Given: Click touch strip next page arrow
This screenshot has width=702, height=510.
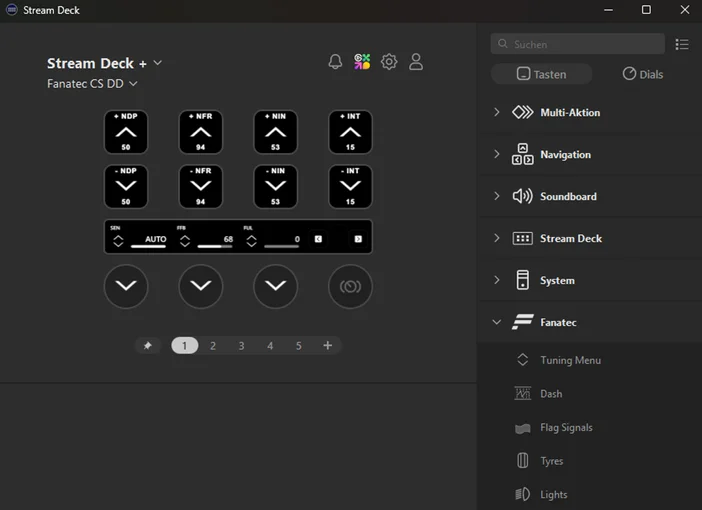Looking at the screenshot, I should pos(358,239).
